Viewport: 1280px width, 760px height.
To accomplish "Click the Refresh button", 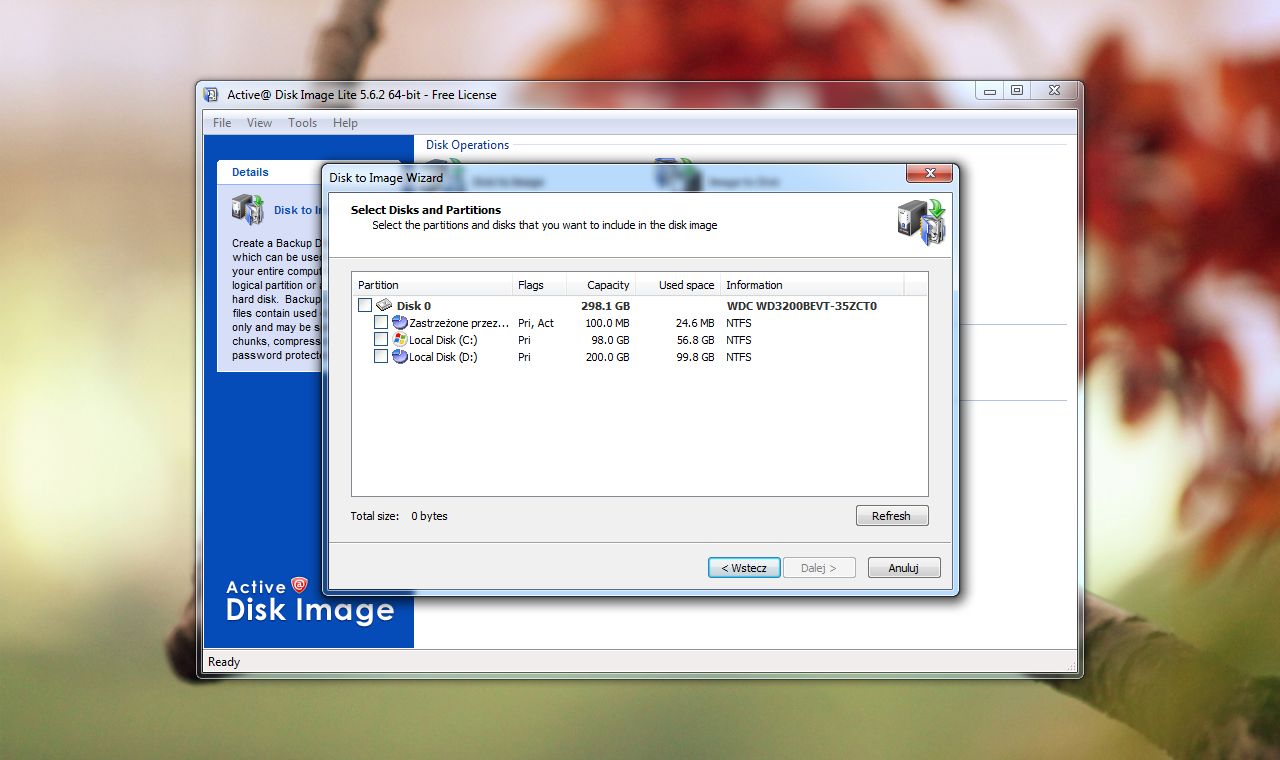I will (x=892, y=516).
